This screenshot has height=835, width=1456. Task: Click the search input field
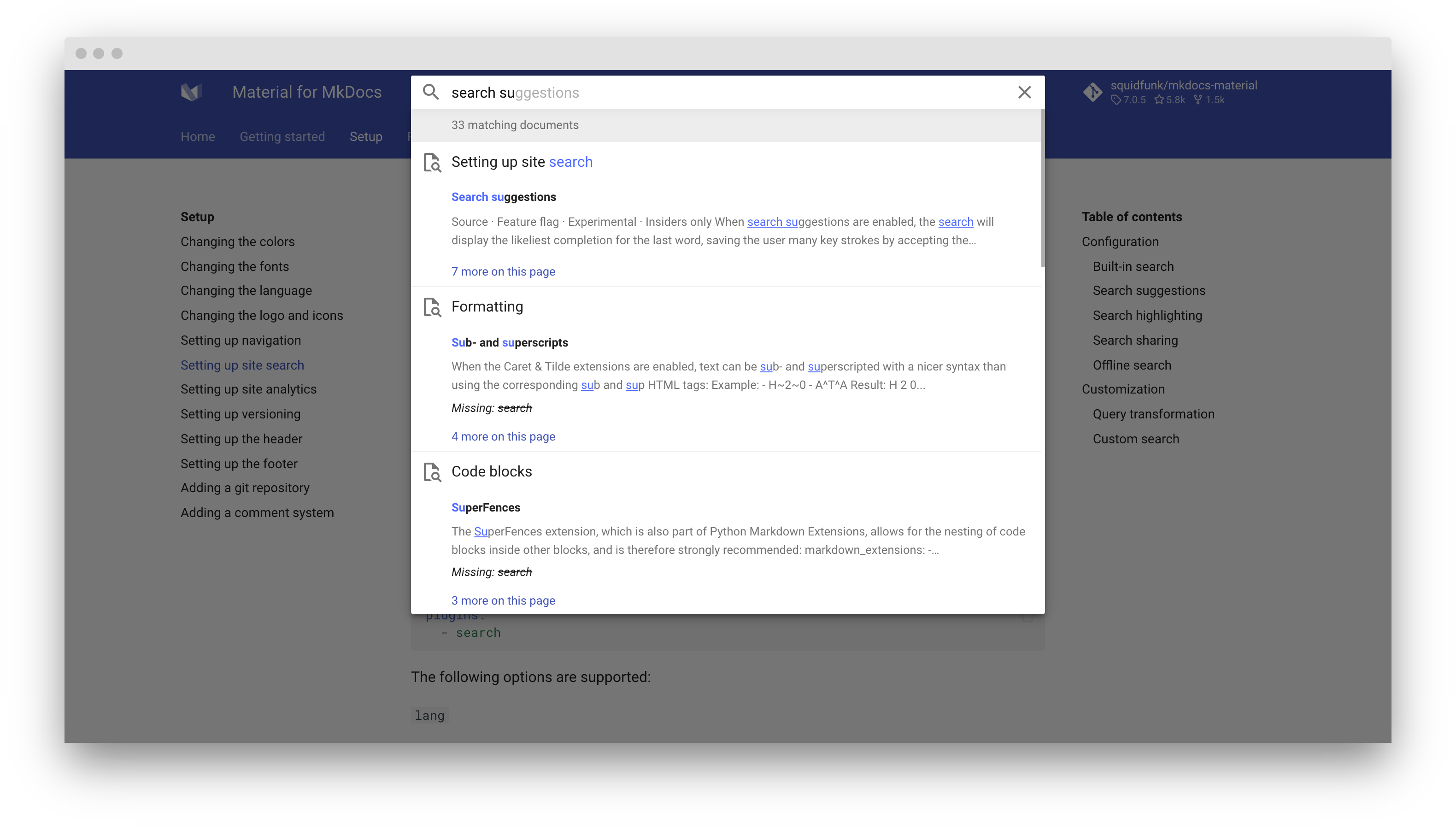[x=727, y=92]
